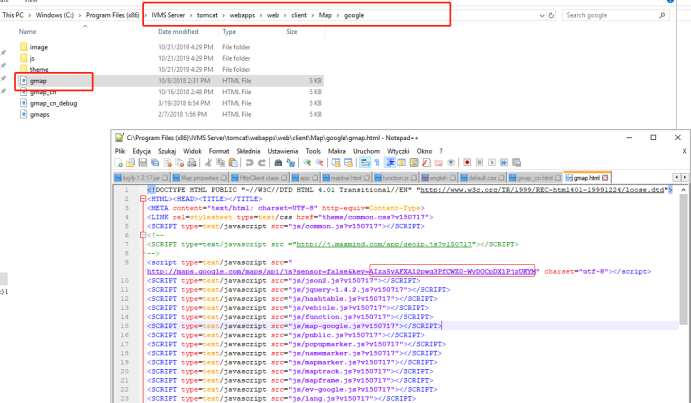691x403 pixels.
Task: Toggle Word Wrap toolbar icon
Action: pos(365,163)
